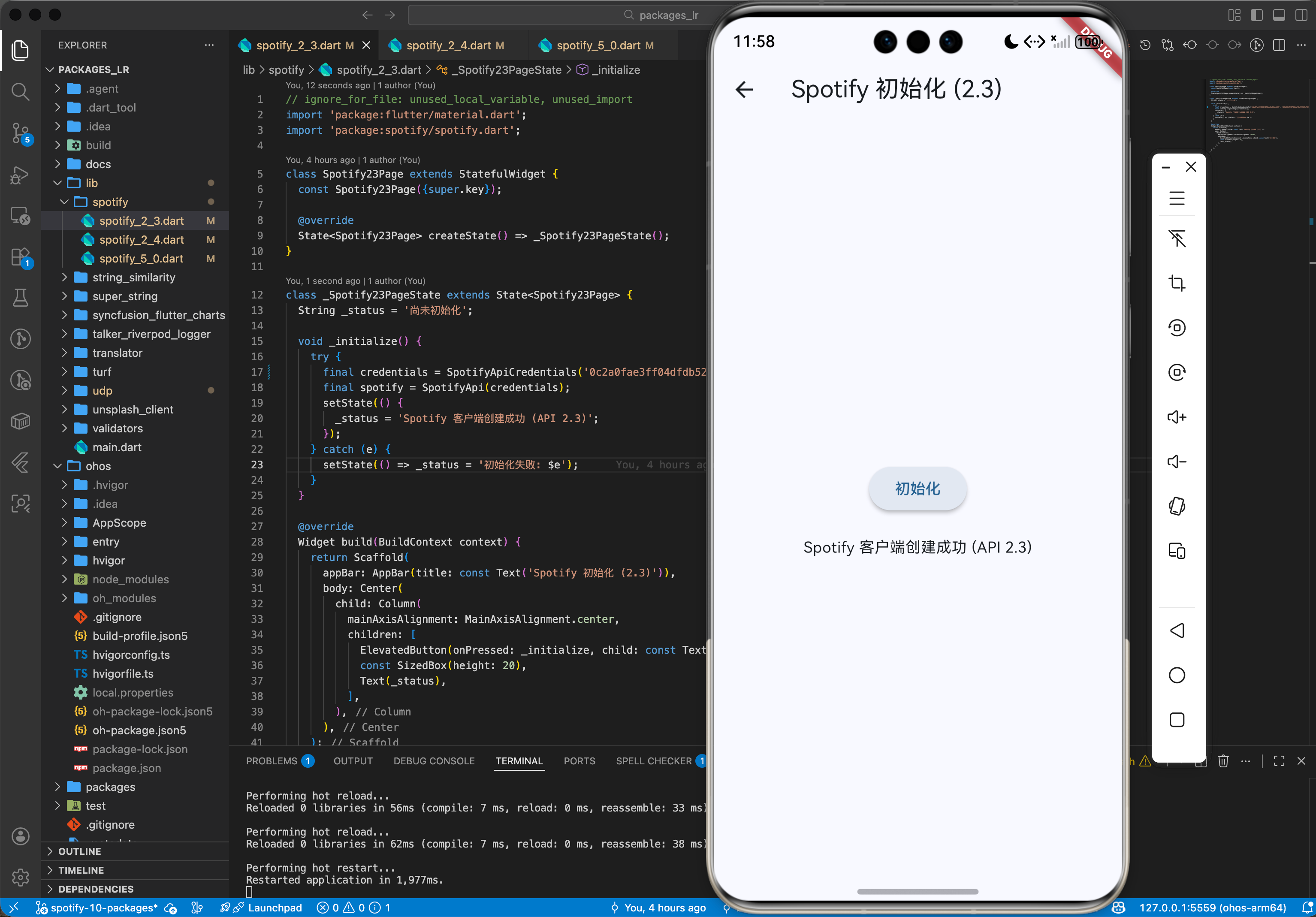Open the DEBUG CONSOLE panel tab
Viewport: 1316px width, 917px height.
pyautogui.click(x=434, y=761)
